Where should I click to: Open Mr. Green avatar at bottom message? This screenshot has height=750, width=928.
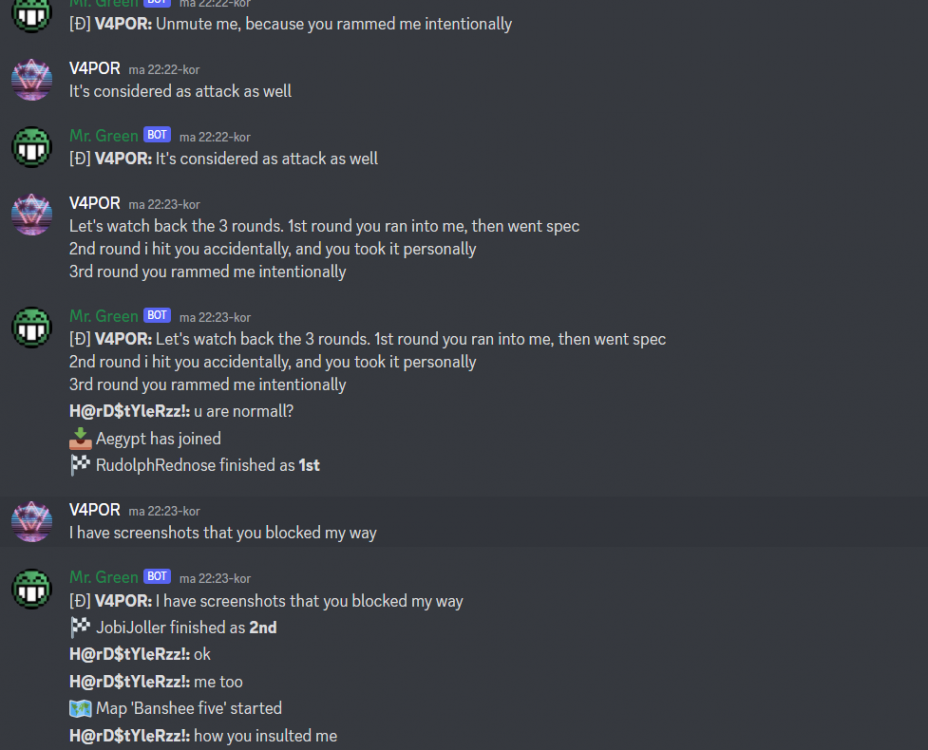pos(32,589)
